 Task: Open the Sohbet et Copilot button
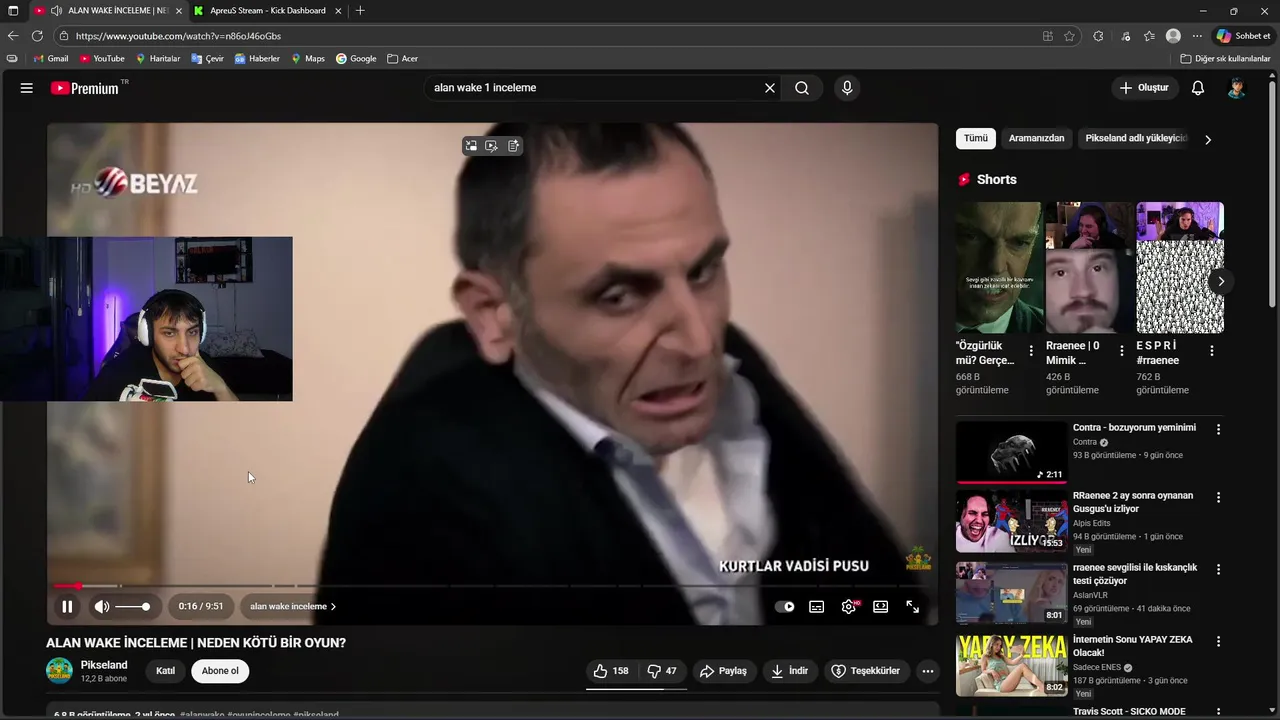(x=1243, y=36)
